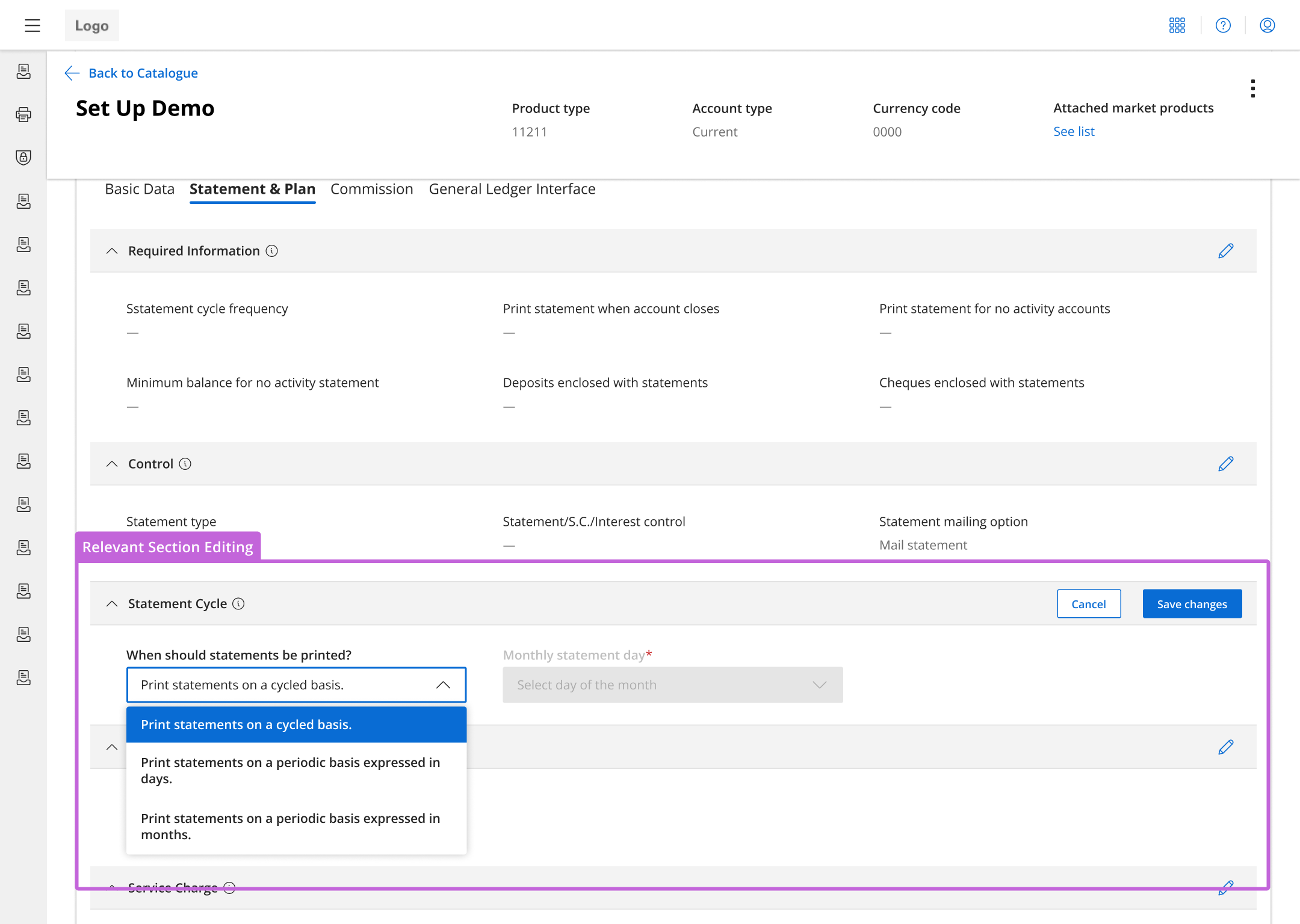Click info icon beside Required Information
This screenshot has width=1300, height=924.
[x=272, y=251]
